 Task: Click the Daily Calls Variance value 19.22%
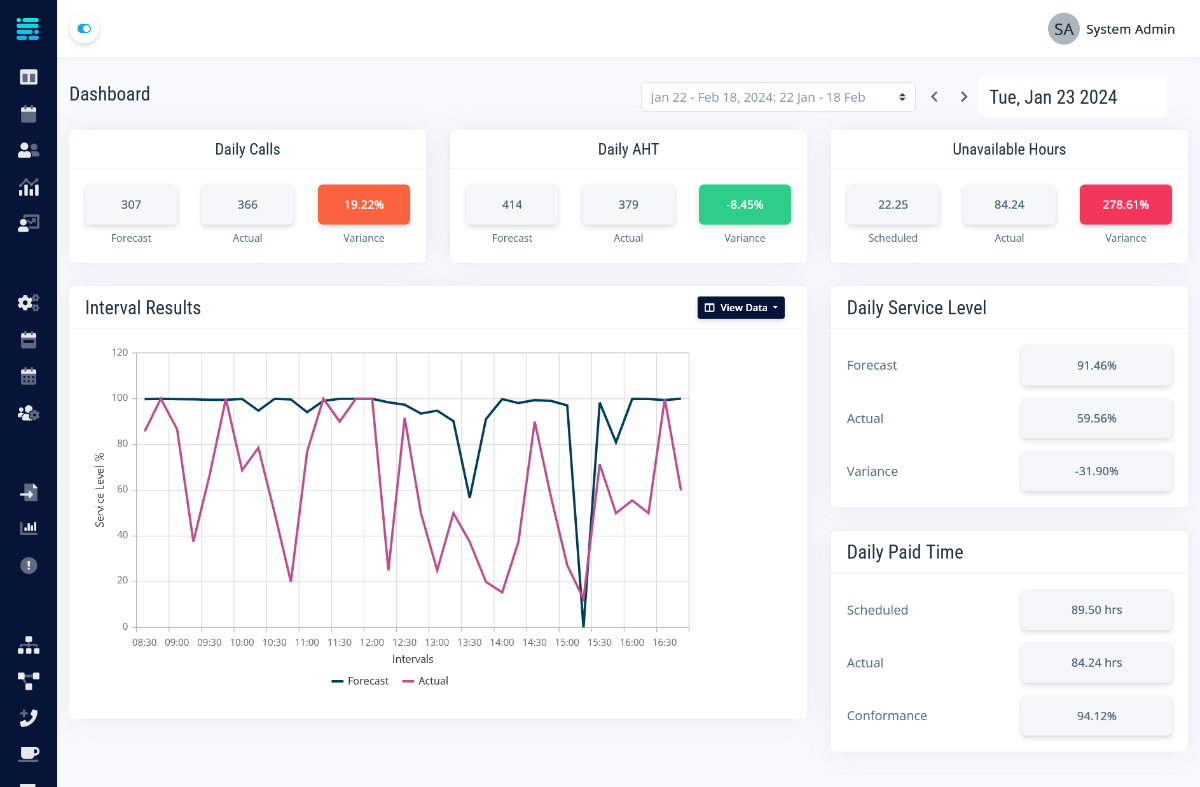pos(363,203)
